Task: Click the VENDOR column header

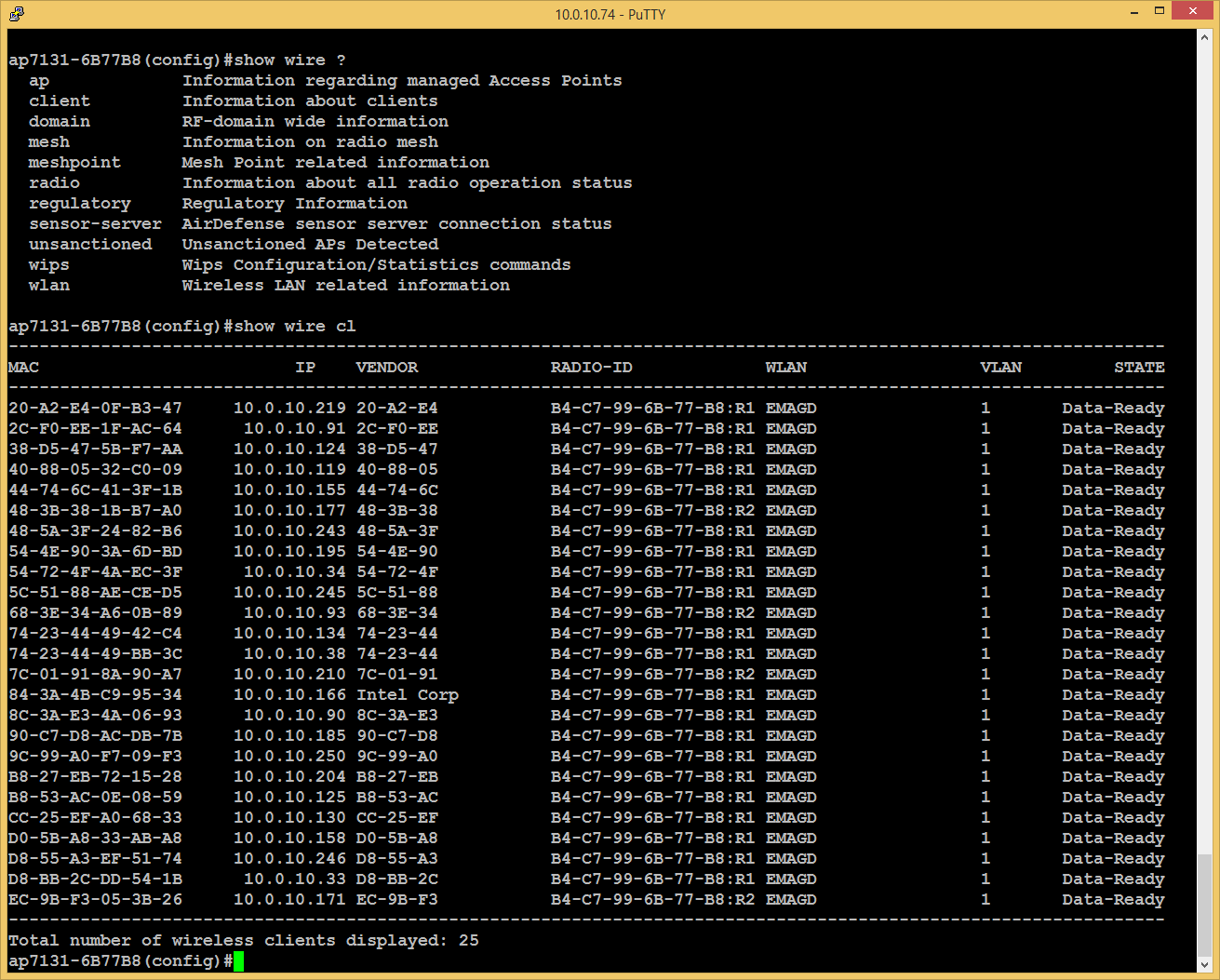Action: point(387,368)
